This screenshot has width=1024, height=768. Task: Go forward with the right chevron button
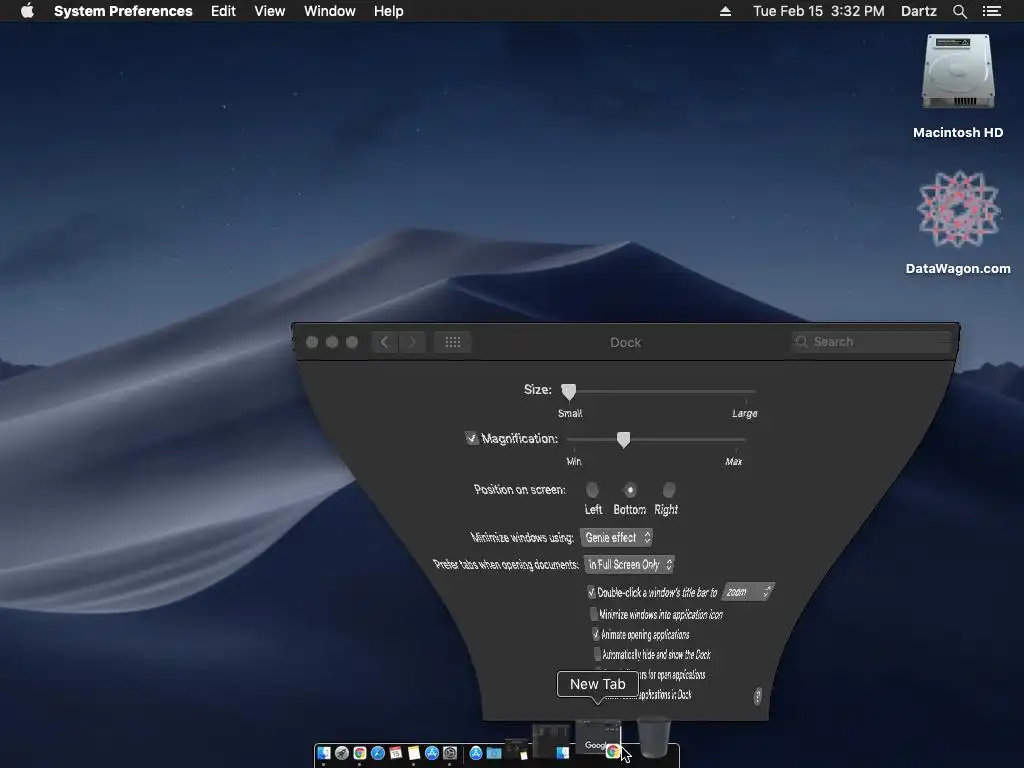tap(412, 342)
